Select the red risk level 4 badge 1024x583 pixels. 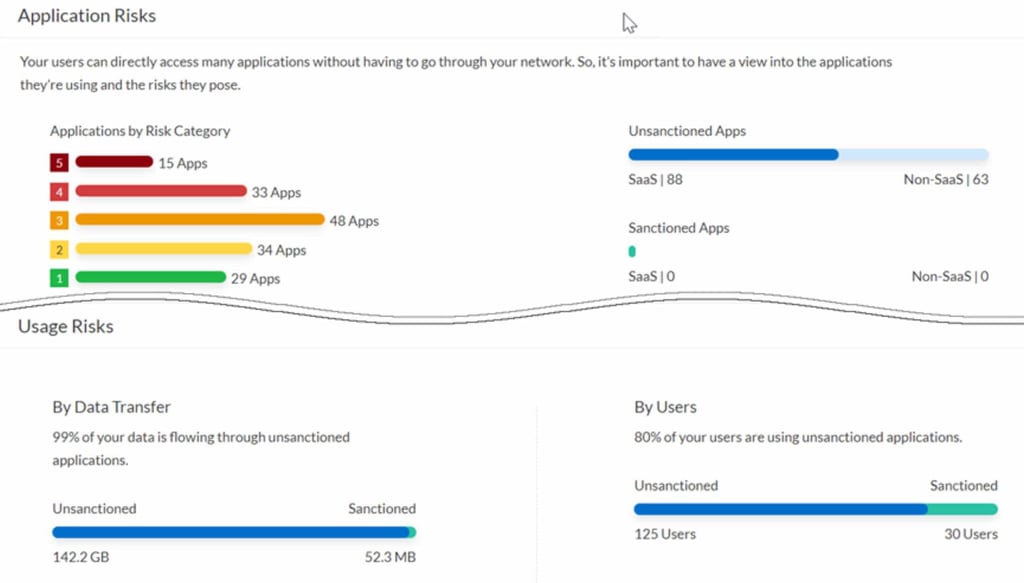[x=59, y=191]
